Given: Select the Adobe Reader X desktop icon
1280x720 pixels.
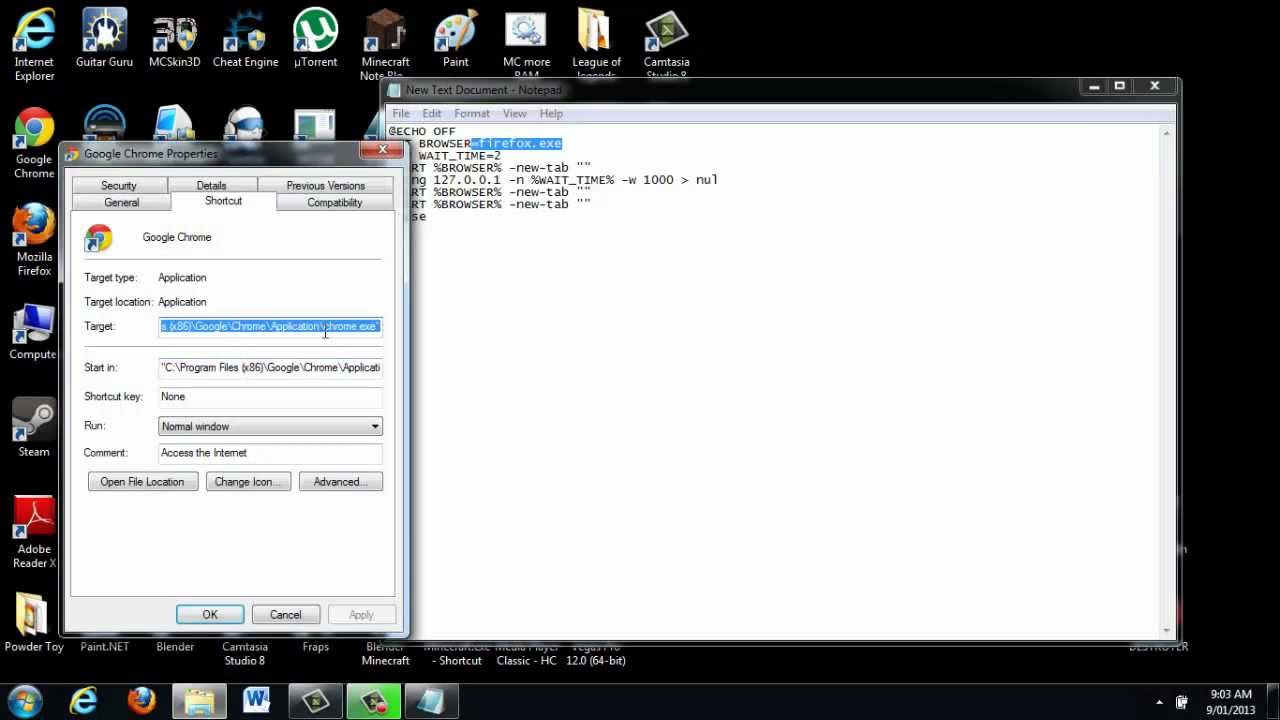Looking at the screenshot, I should pos(34,532).
